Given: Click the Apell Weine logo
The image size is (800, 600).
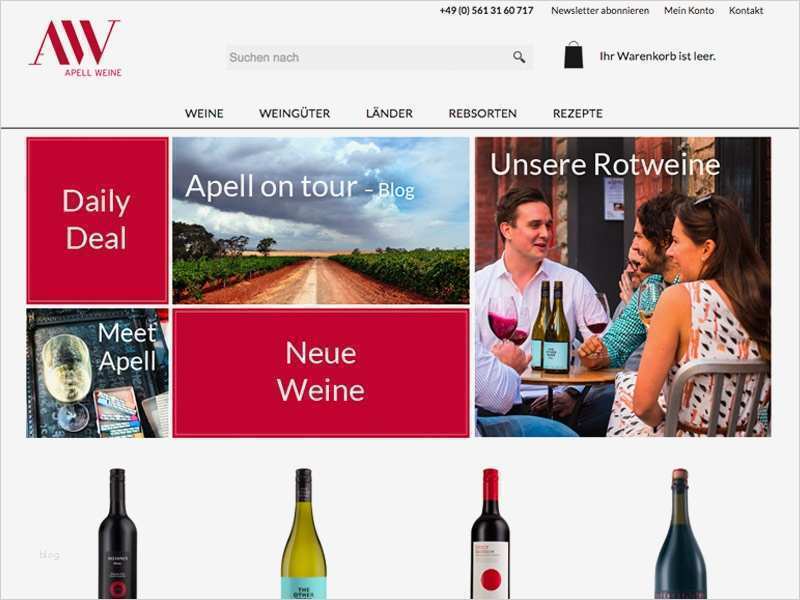Looking at the screenshot, I should point(76,48).
